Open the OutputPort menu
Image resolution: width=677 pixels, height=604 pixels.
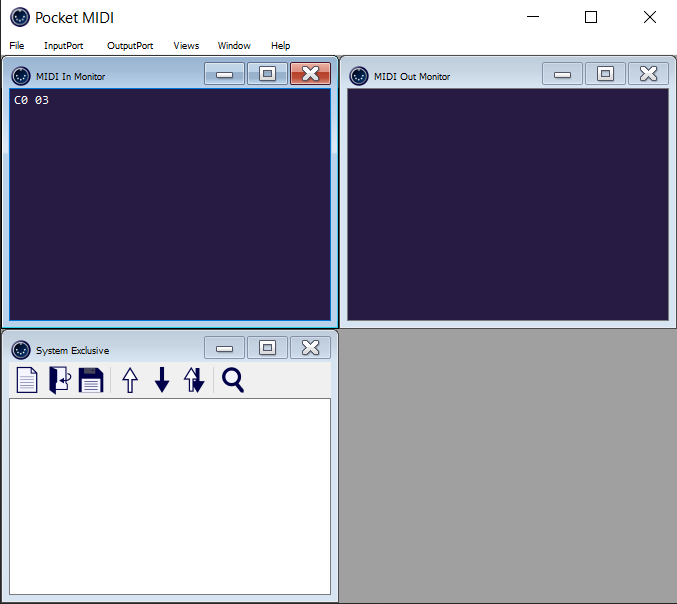pyautogui.click(x=130, y=46)
